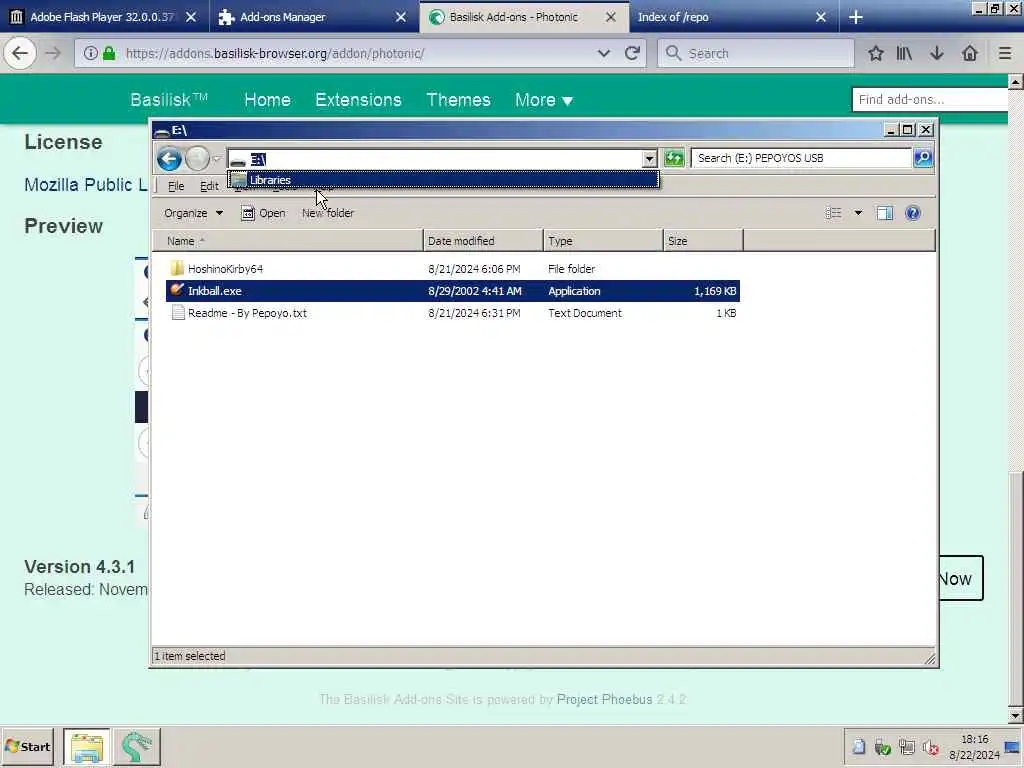Create a New folder
The image size is (1024, 768).
coord(328,213)
